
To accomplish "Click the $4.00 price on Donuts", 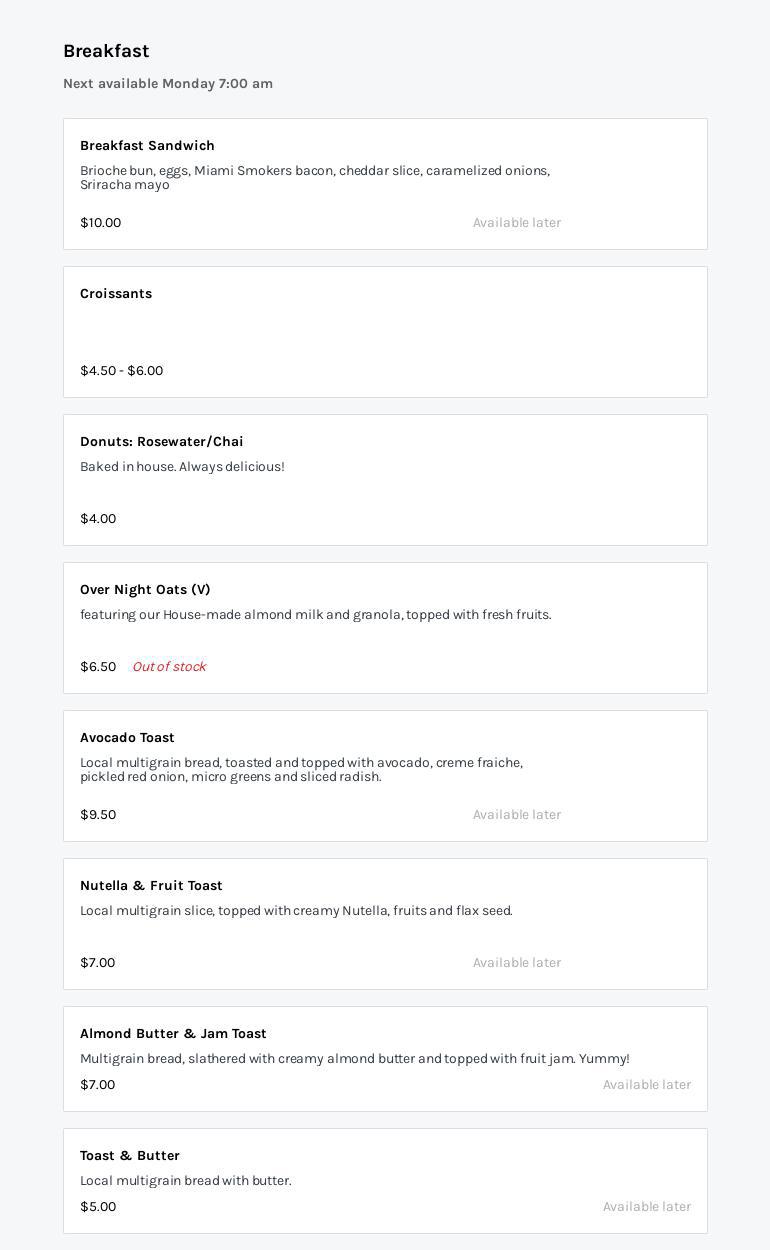I will [x=98, y=519].
